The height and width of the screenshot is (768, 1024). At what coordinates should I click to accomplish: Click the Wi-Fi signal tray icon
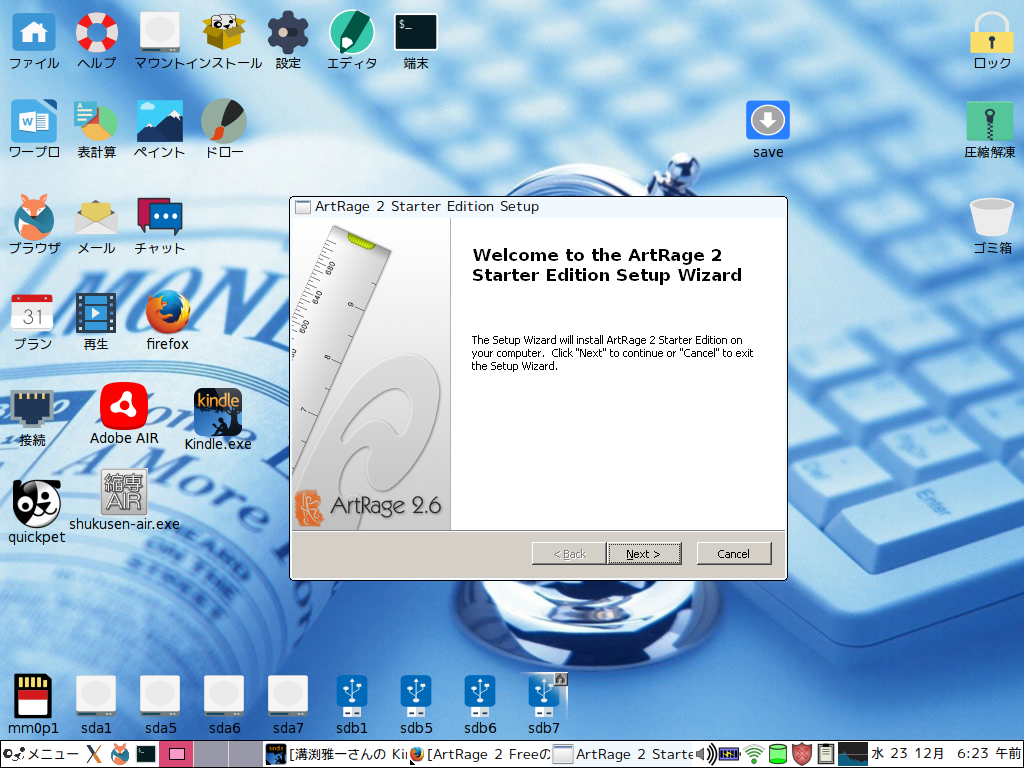tap(754, 754)
